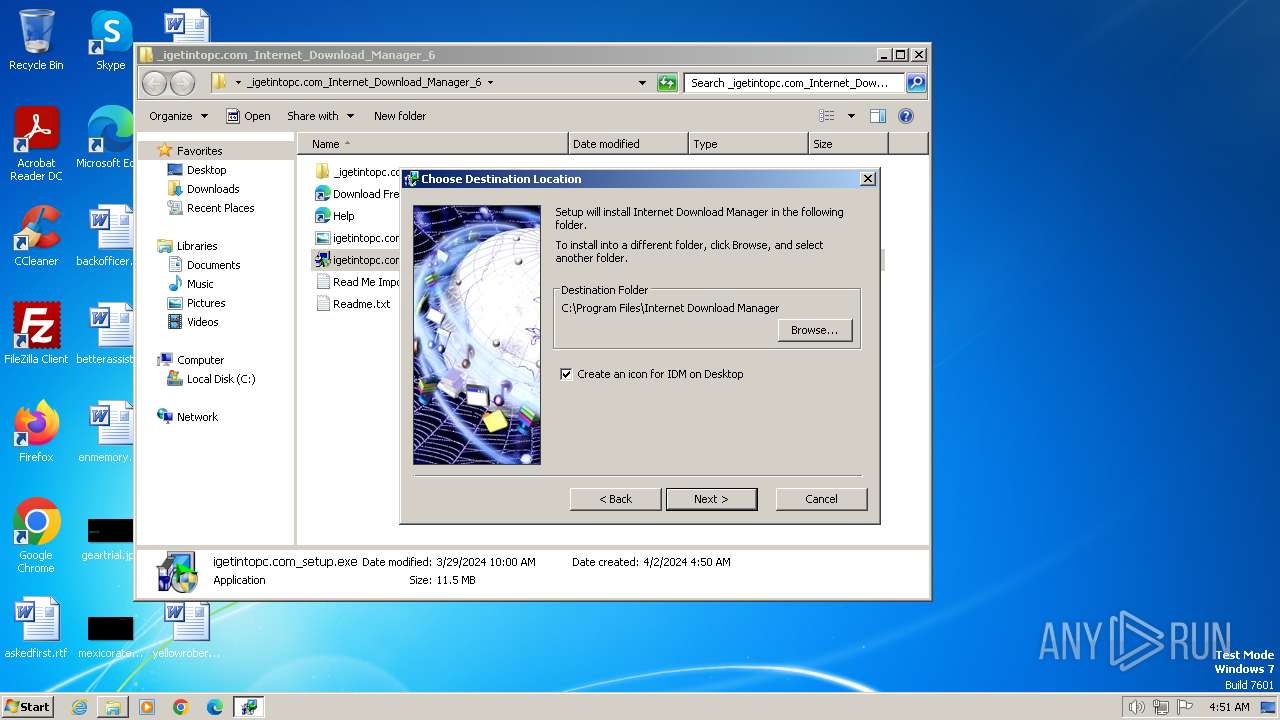The image size is (1280, 720).
Task: Click Explorer back navigation arrow
Action: (x=154, y=83)
